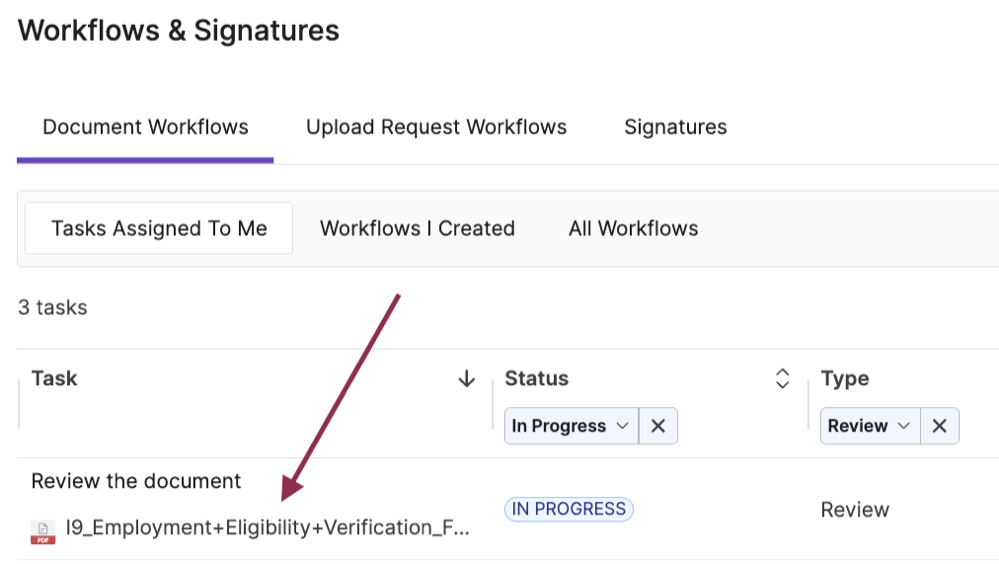Click the Status column sort chevrons
This screenshot has width=999, height=564.
782,379
